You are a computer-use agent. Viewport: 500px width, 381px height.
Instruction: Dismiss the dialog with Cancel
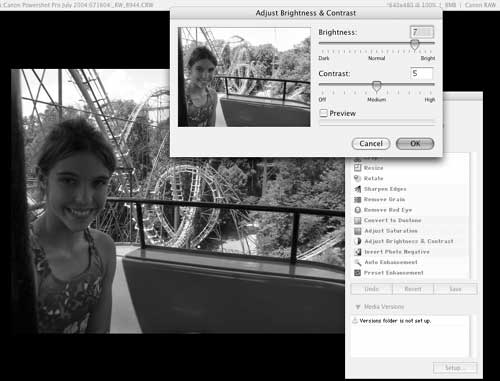tap(371, 144)
